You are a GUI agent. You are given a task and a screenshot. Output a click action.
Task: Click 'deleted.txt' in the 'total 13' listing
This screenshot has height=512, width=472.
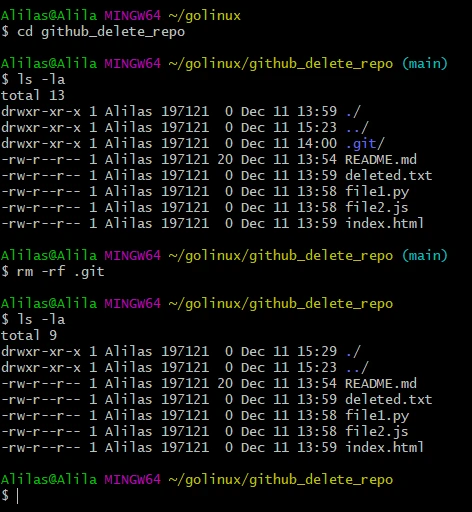[389, 176]
